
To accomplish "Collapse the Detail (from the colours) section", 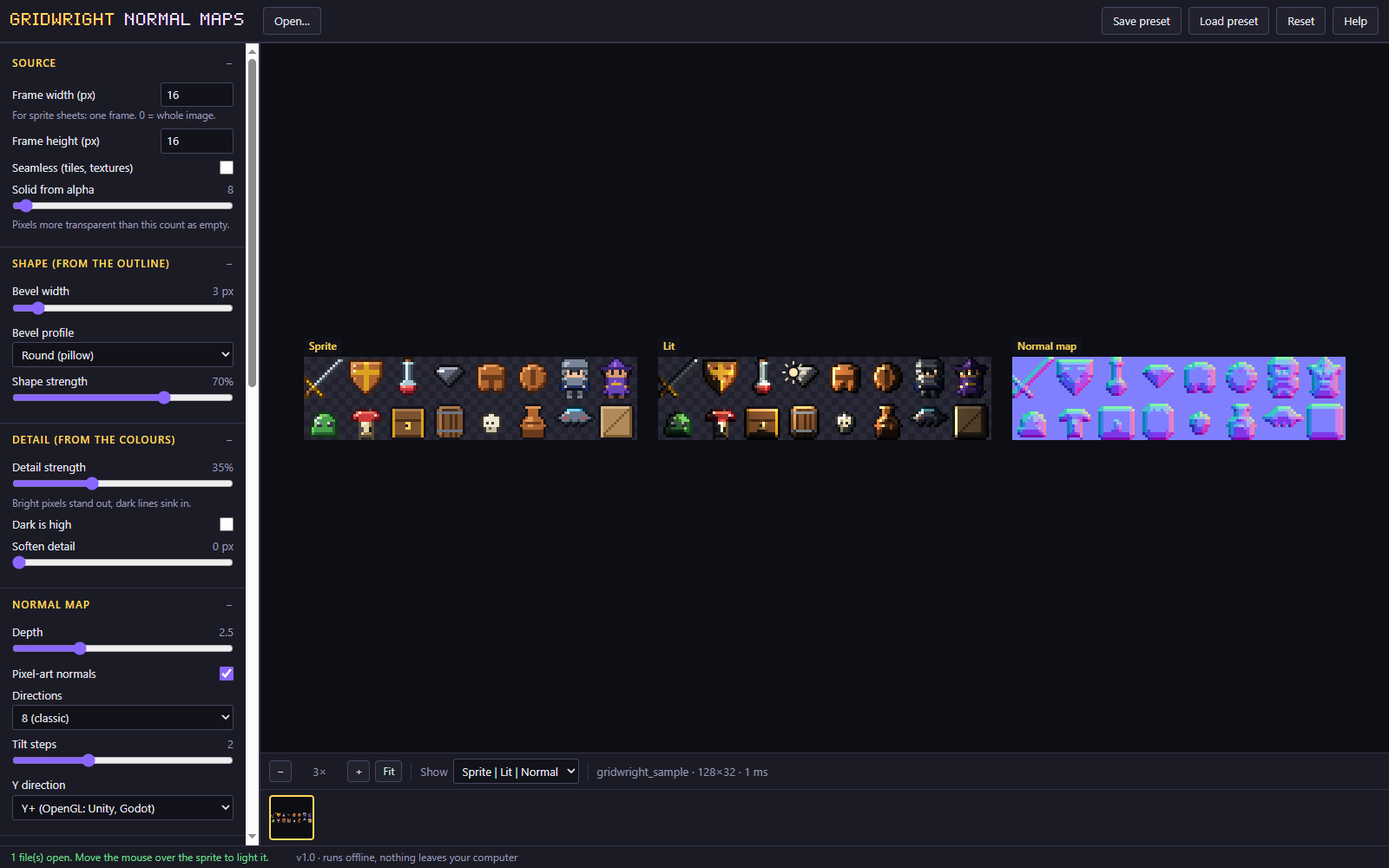I will (x=229, y=440).
